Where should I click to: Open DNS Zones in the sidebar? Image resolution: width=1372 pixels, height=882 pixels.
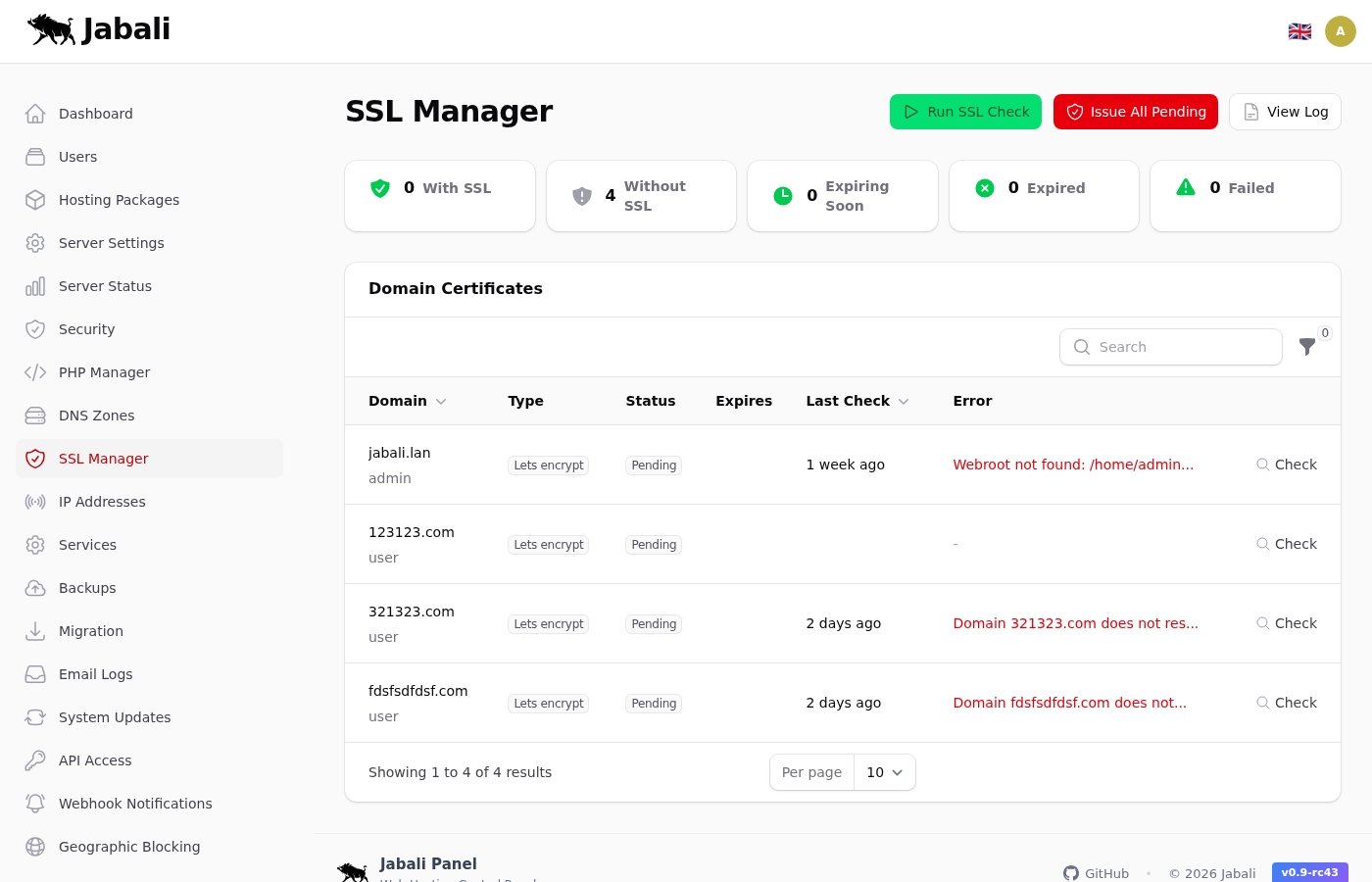[x=96, y=416]
